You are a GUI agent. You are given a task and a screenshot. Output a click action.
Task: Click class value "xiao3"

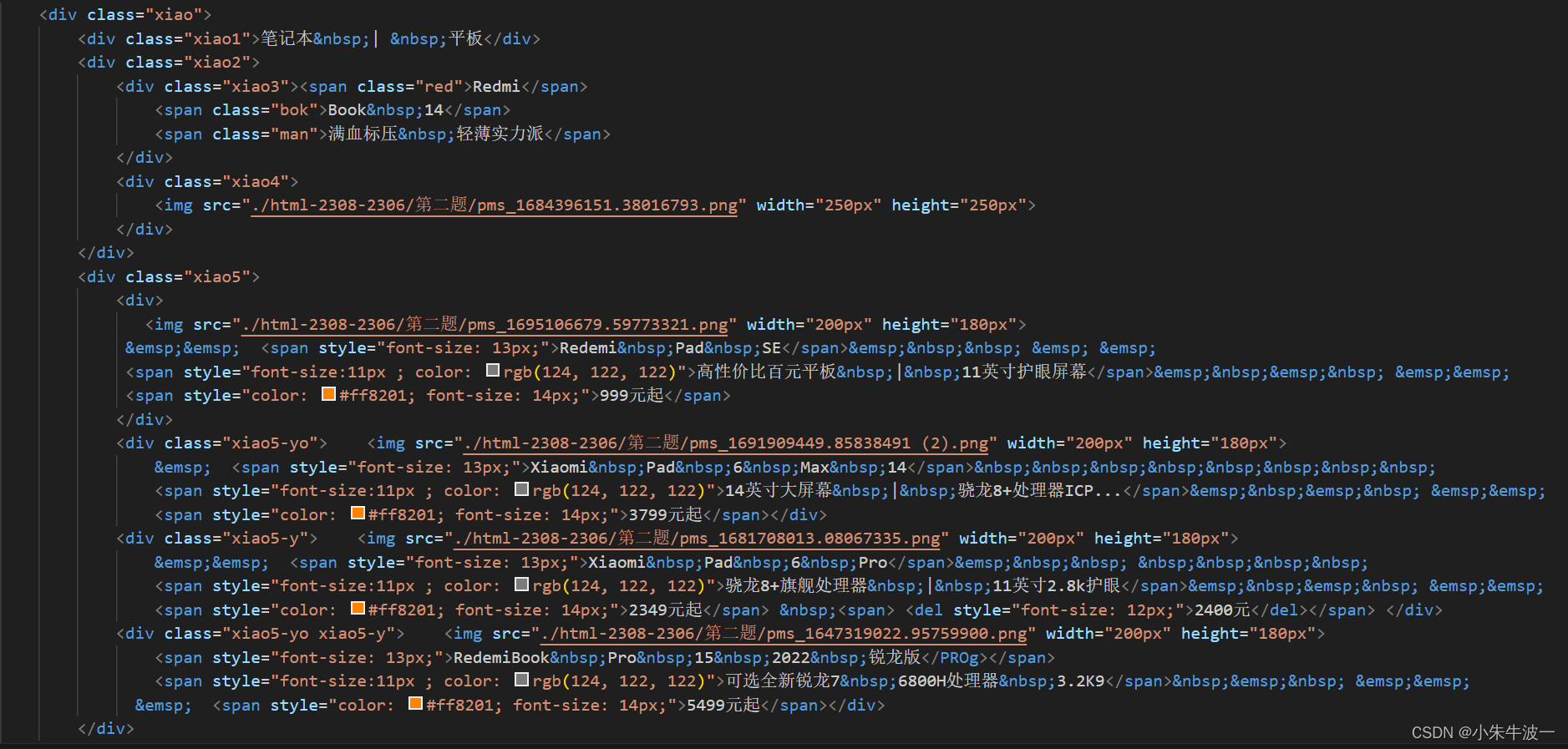click(256, 87)
